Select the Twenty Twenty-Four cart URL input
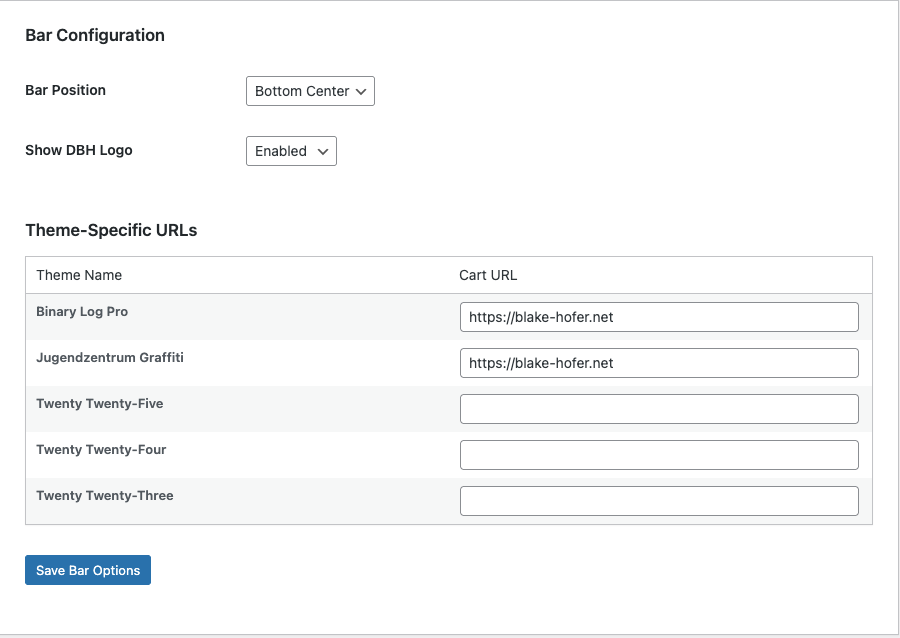900x638 pixels. 659,455
